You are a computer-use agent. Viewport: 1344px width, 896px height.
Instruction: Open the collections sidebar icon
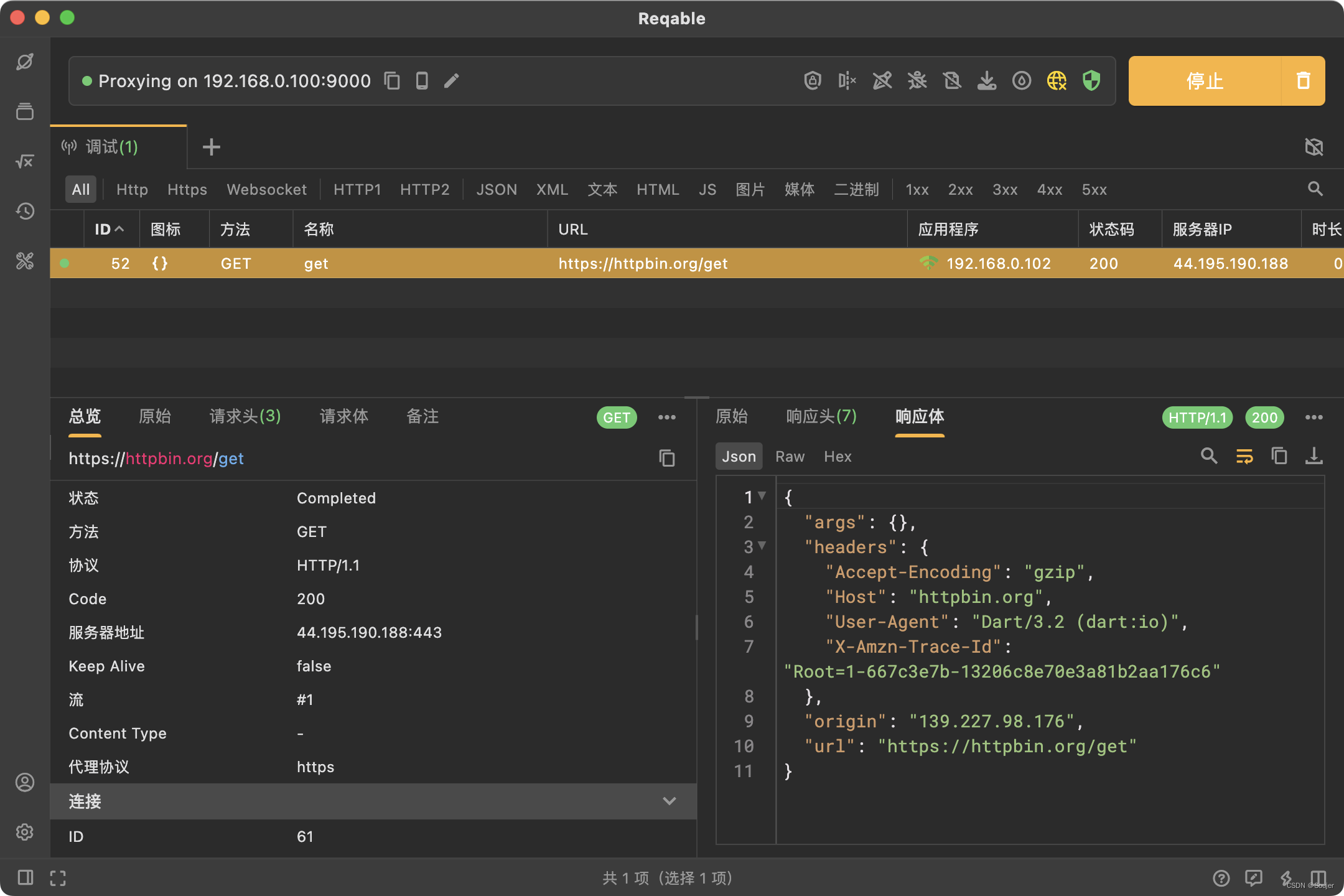pyautogui.click(x=25, y=111)
